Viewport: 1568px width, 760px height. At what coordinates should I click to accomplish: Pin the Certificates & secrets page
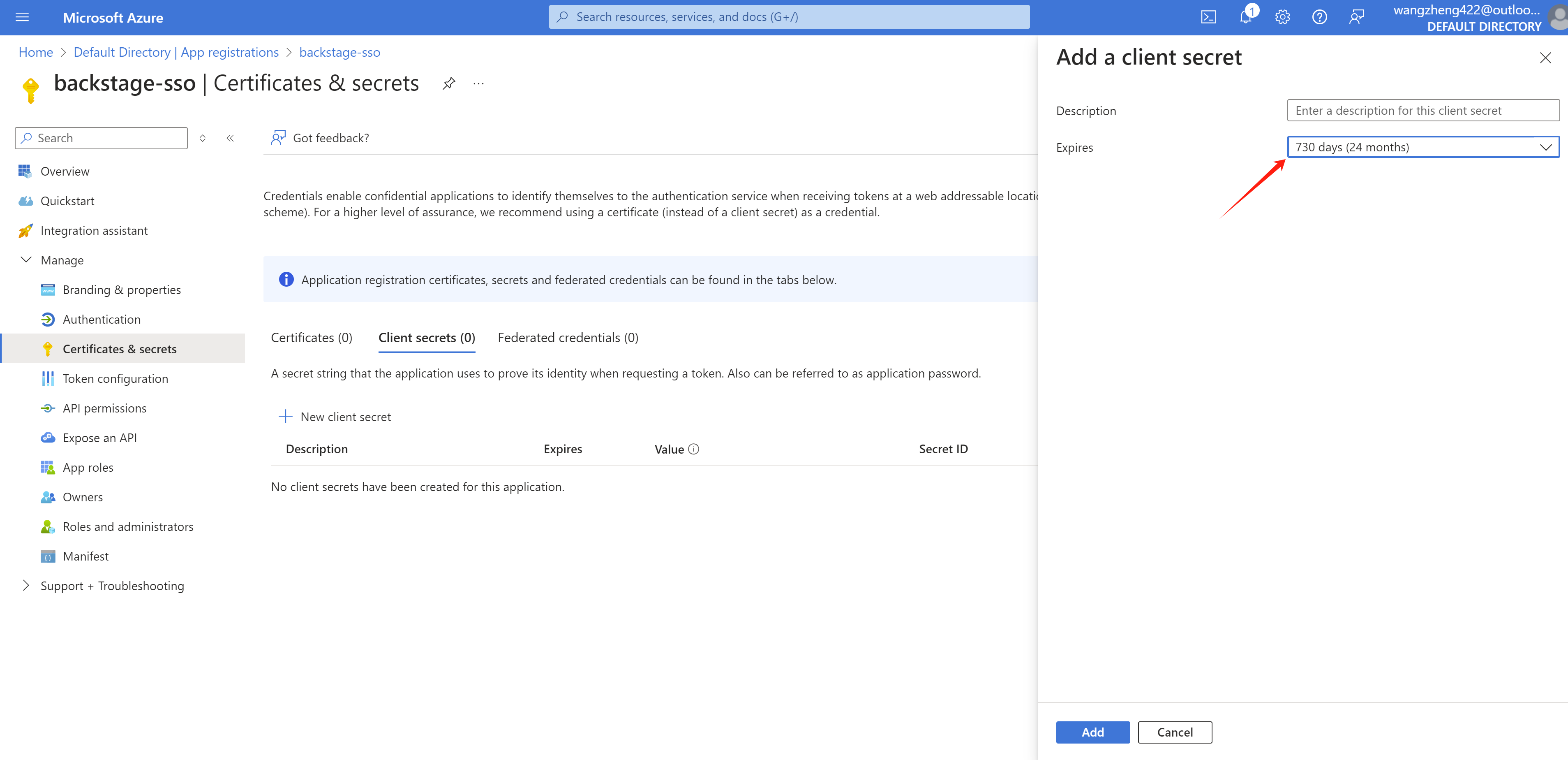pyautogui.click(x=448, y=83)
